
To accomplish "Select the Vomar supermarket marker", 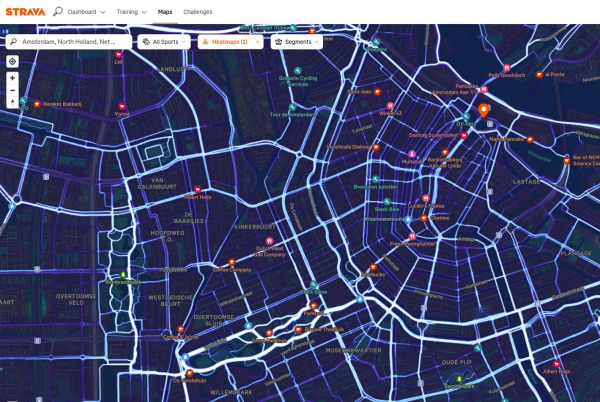I will pos(122,106).
